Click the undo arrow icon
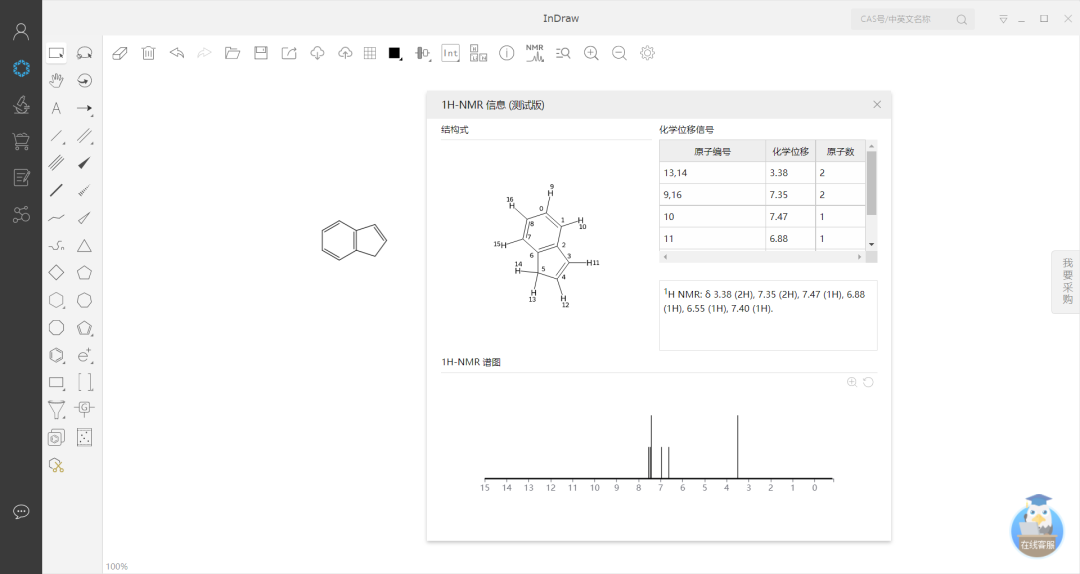Viewport: 1080px width, 574px height. (x=177, y=53)
